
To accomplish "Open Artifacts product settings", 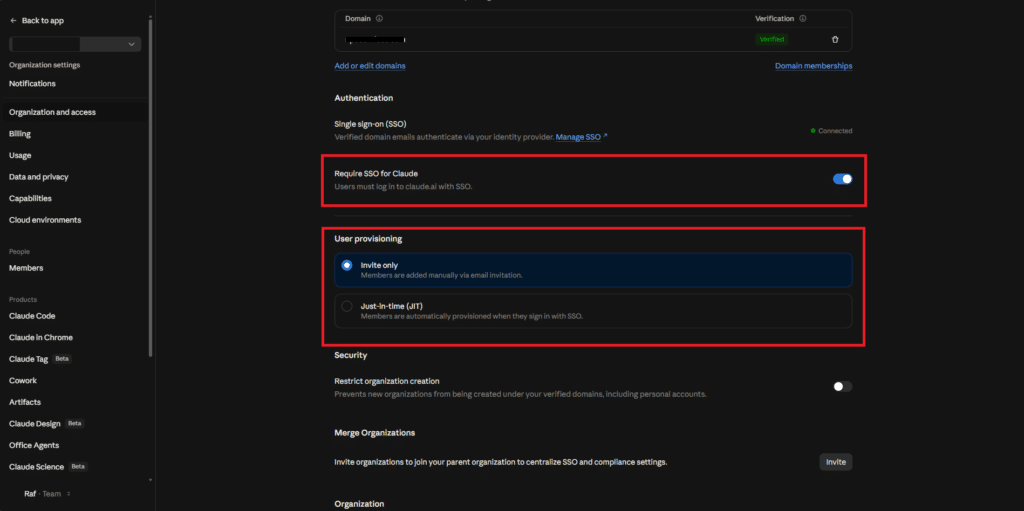I will click(25, 403).
